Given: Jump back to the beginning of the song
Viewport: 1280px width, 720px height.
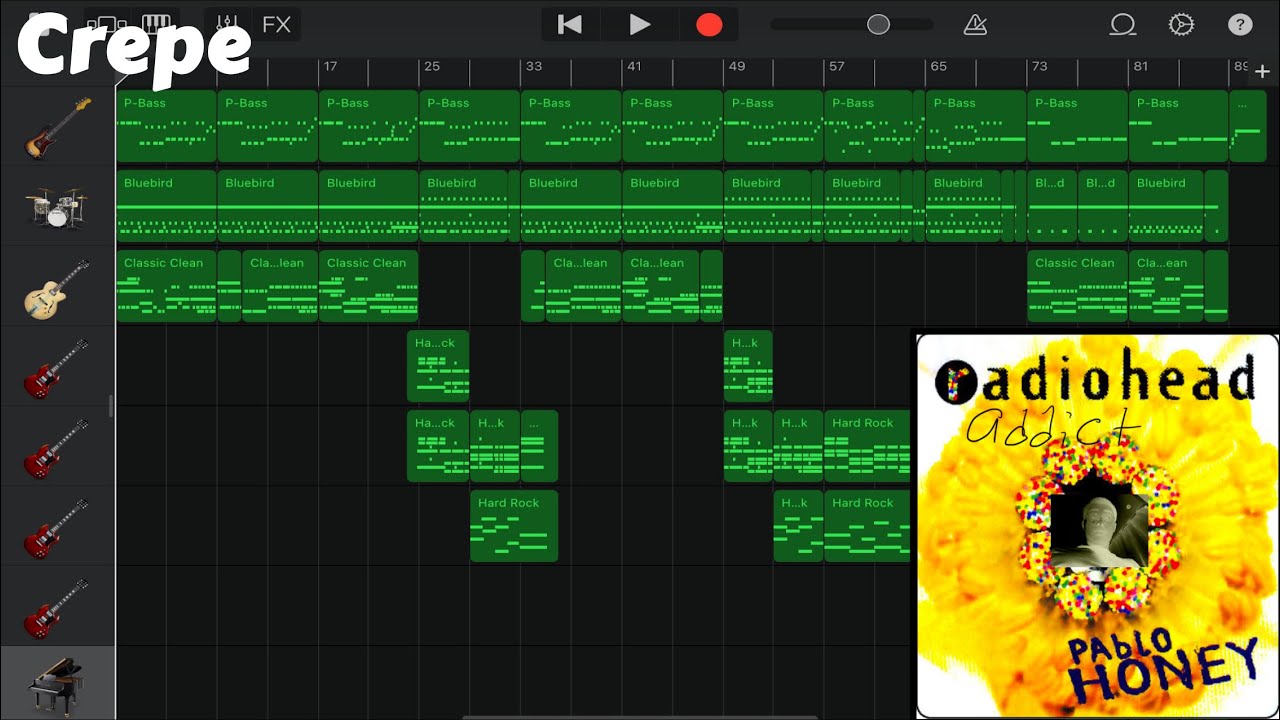Looking at the screenshot, I should coord(570,25).
